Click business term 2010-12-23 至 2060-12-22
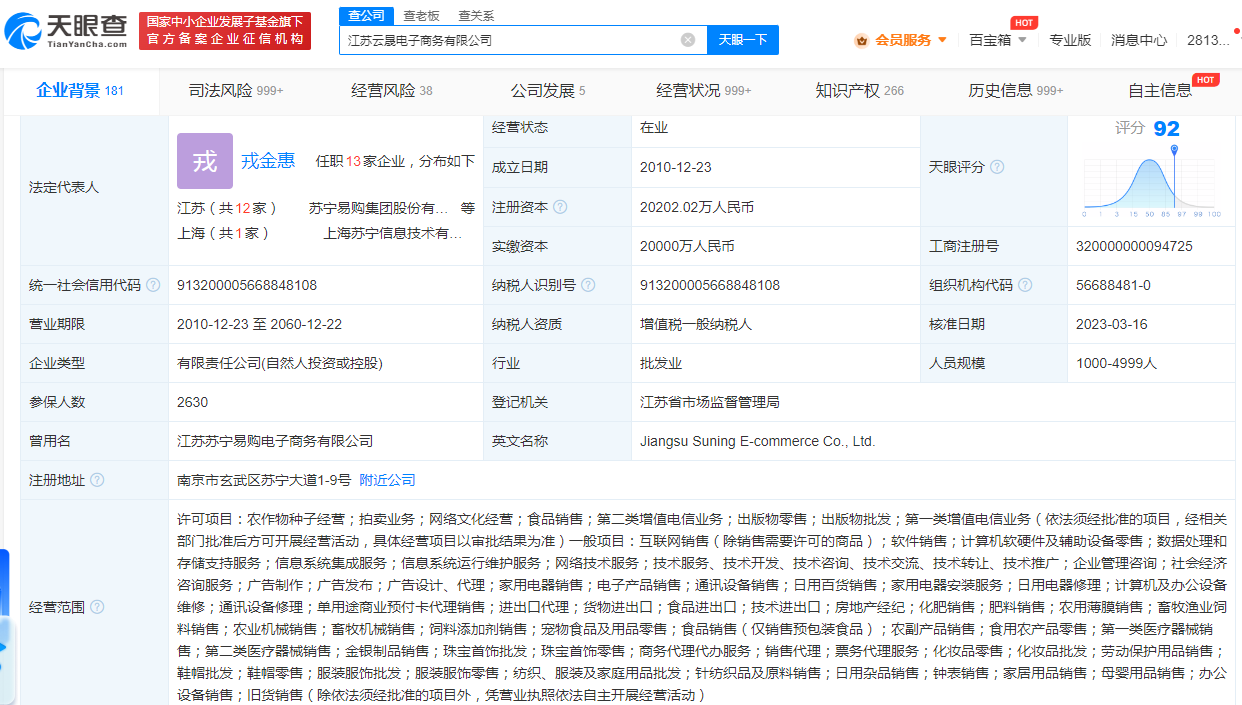Viewport: 1242px width, 705px height. click(260, 324)
